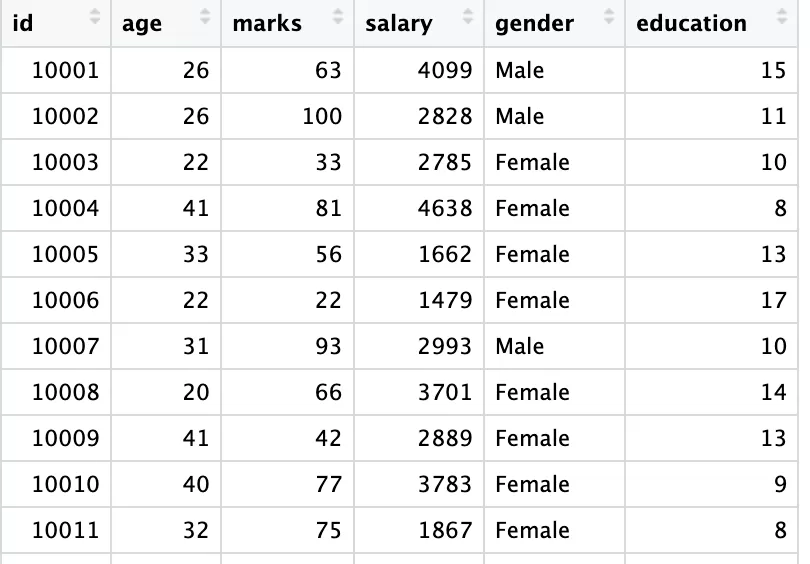Viewport: 810px width, 564px height.
Task: Click the education column sort arrows
Action: tap(781, 17)
